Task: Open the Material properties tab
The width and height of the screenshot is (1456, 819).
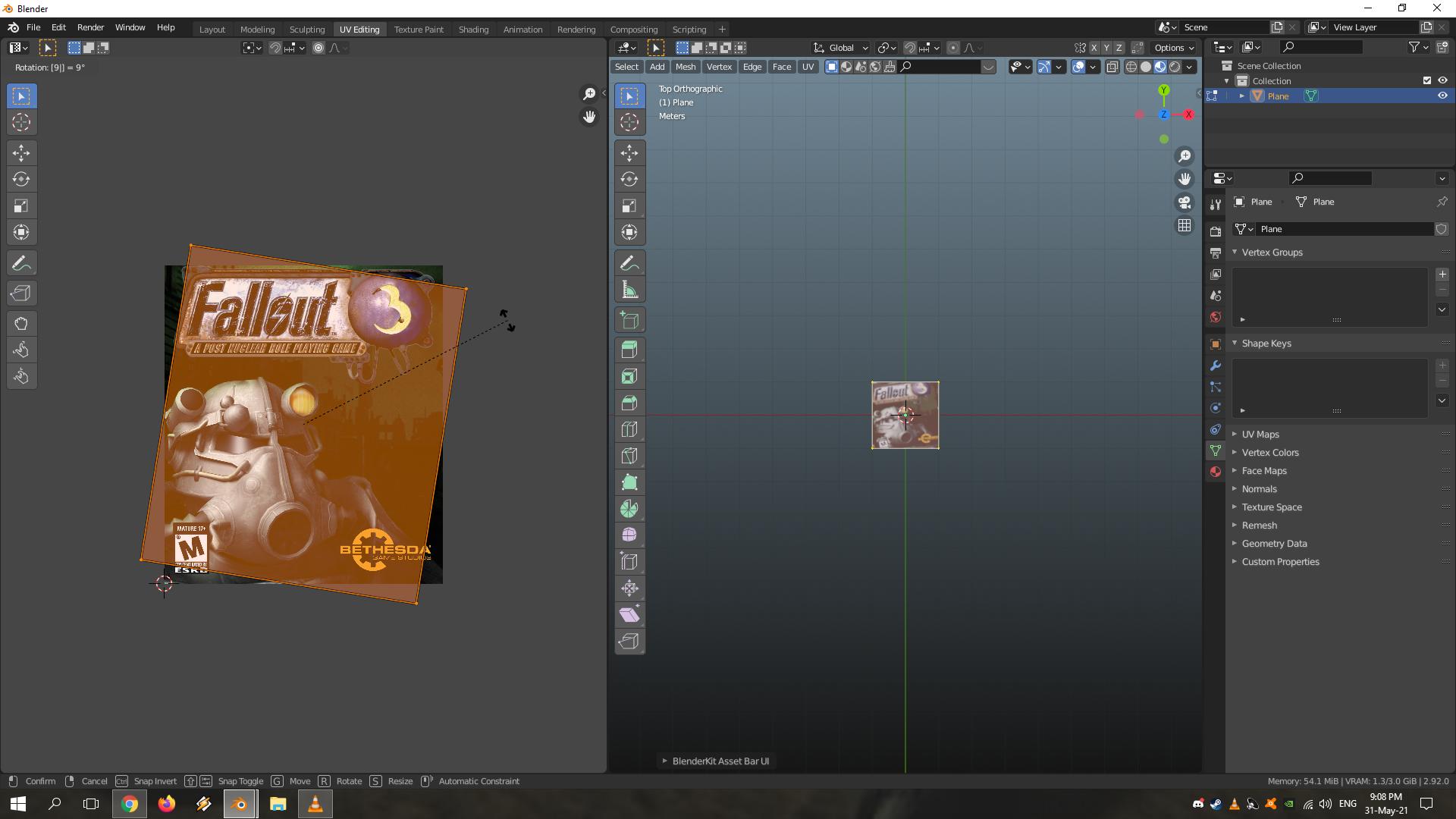Action: coord(1216,472)
